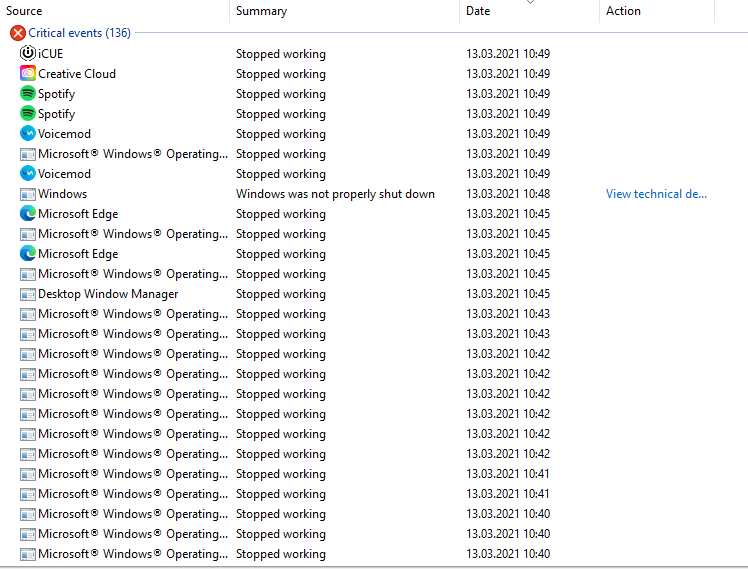
Task: Click 'Stopped working' in the iCUE row
Action: 281,54
